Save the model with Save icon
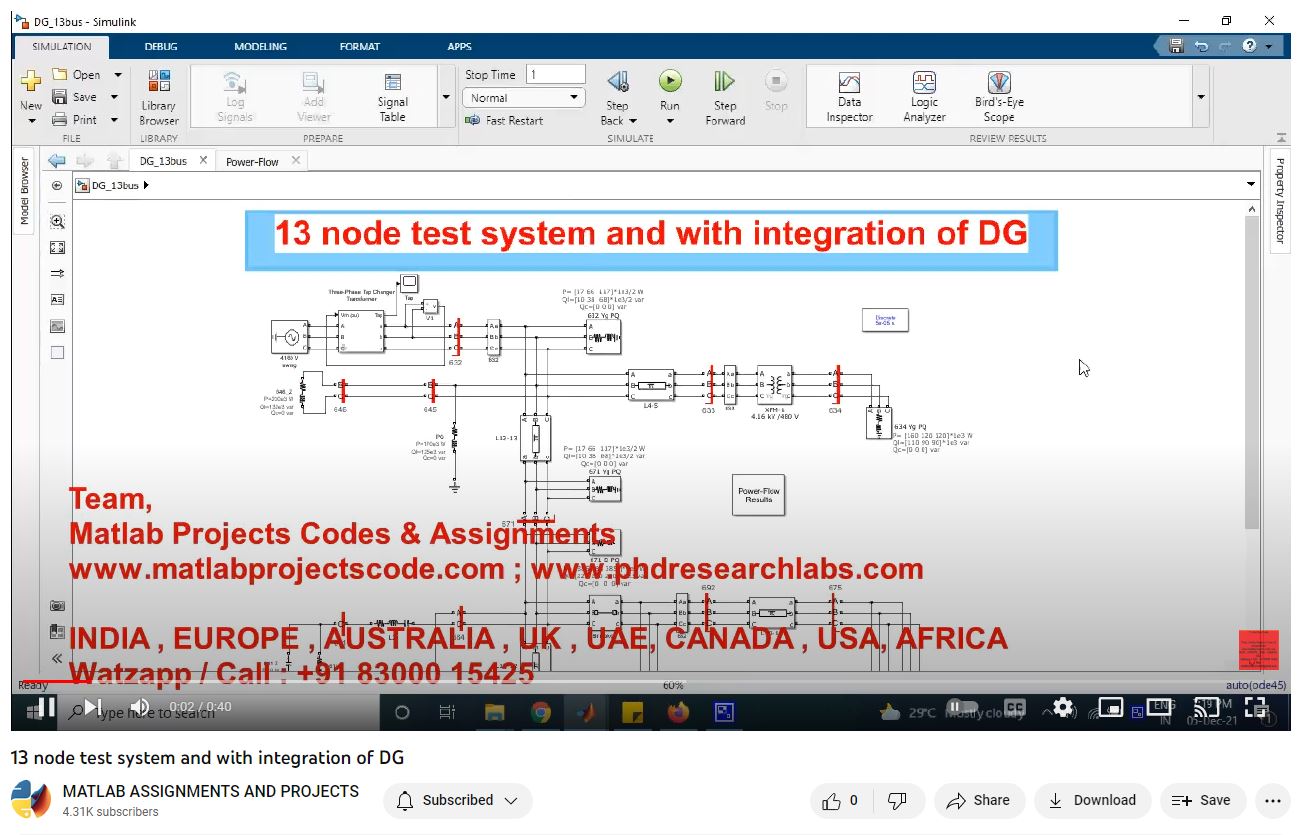 coord(59,97)
